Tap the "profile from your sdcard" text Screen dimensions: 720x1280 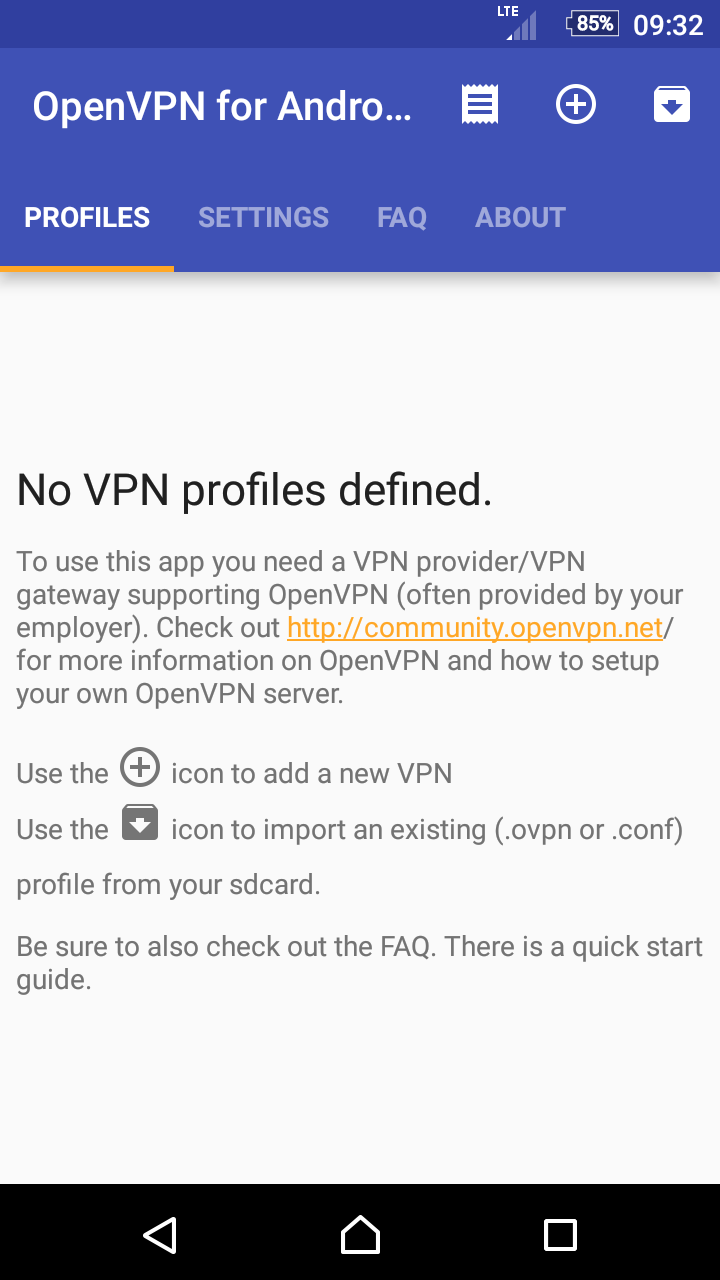coord(168,886)
